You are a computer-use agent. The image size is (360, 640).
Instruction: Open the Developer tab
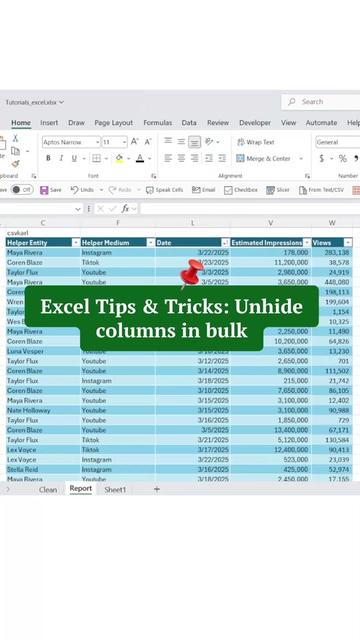[x=255, y=123]
